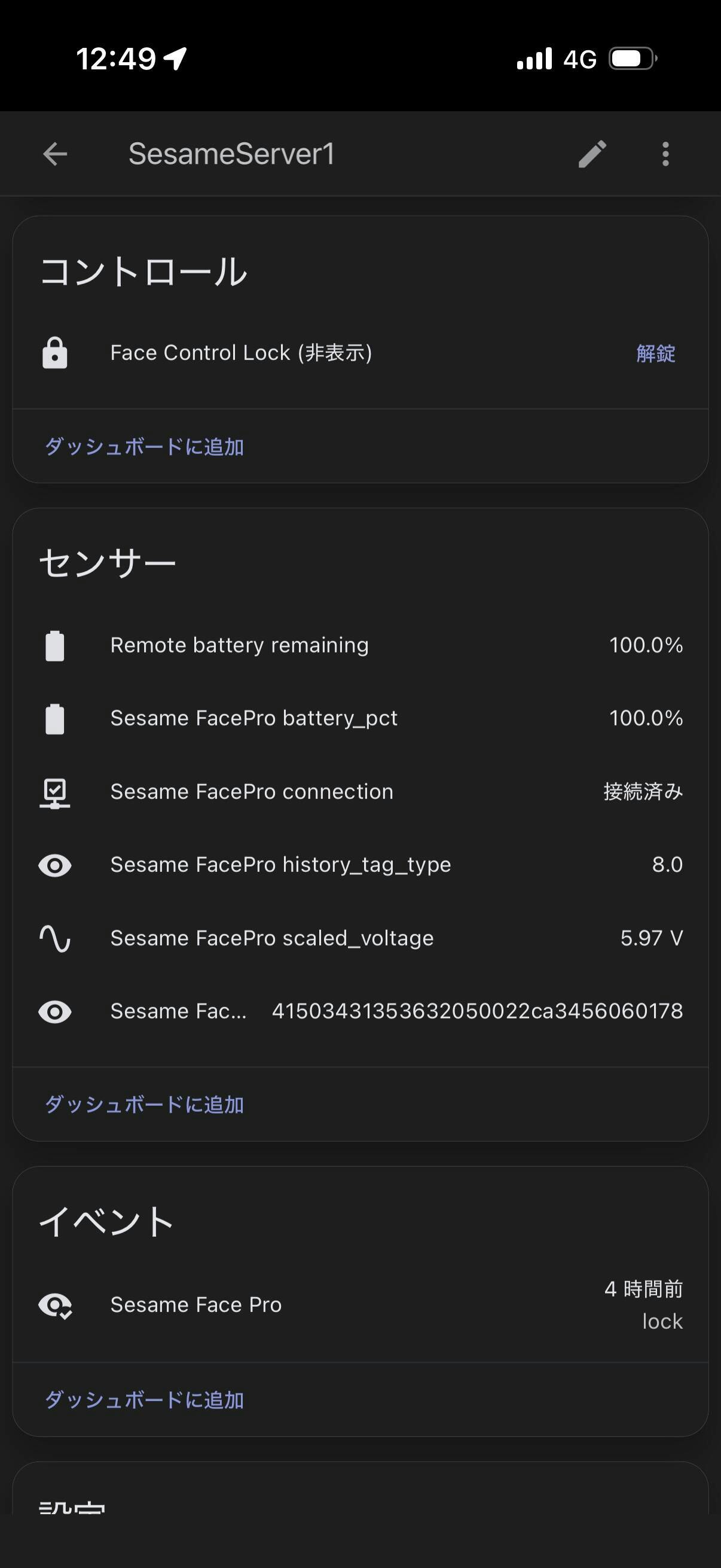The width and height of the screenshot is (721, 1568).
Task: Tap the Sesame Face Pro event icon
Action: point(55,1305)
